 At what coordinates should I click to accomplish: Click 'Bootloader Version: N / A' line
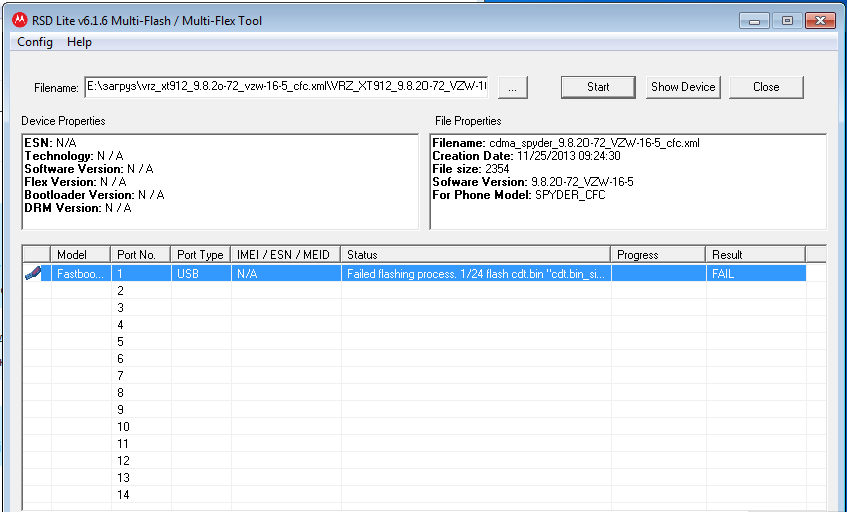(x=94, y=195)
